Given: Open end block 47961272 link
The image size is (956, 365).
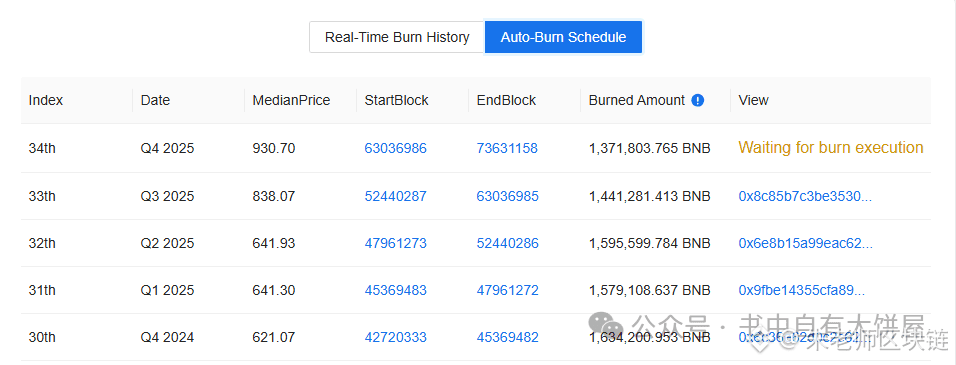Looking at the screenshot, I should (508, 290).
